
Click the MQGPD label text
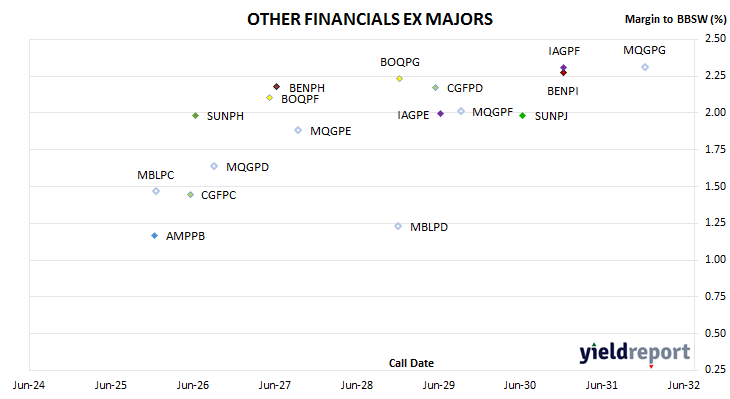247,167
